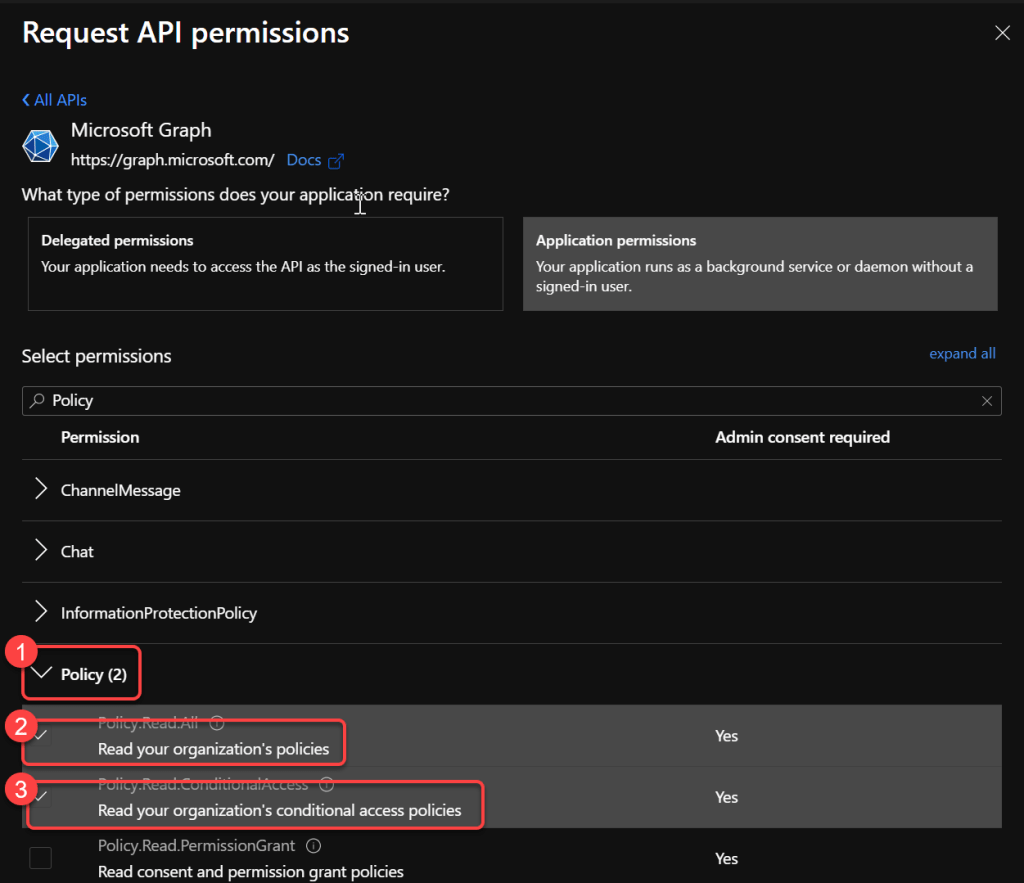This screenshot has height=883, width=1024.
Task: Enable the Policy.Read.PermissionGrant checkbox
Action: [x=40, y=858]
